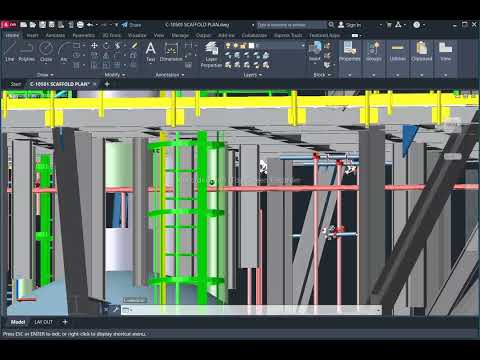
Task: Click the Share button
Action: tap(131, 25)
